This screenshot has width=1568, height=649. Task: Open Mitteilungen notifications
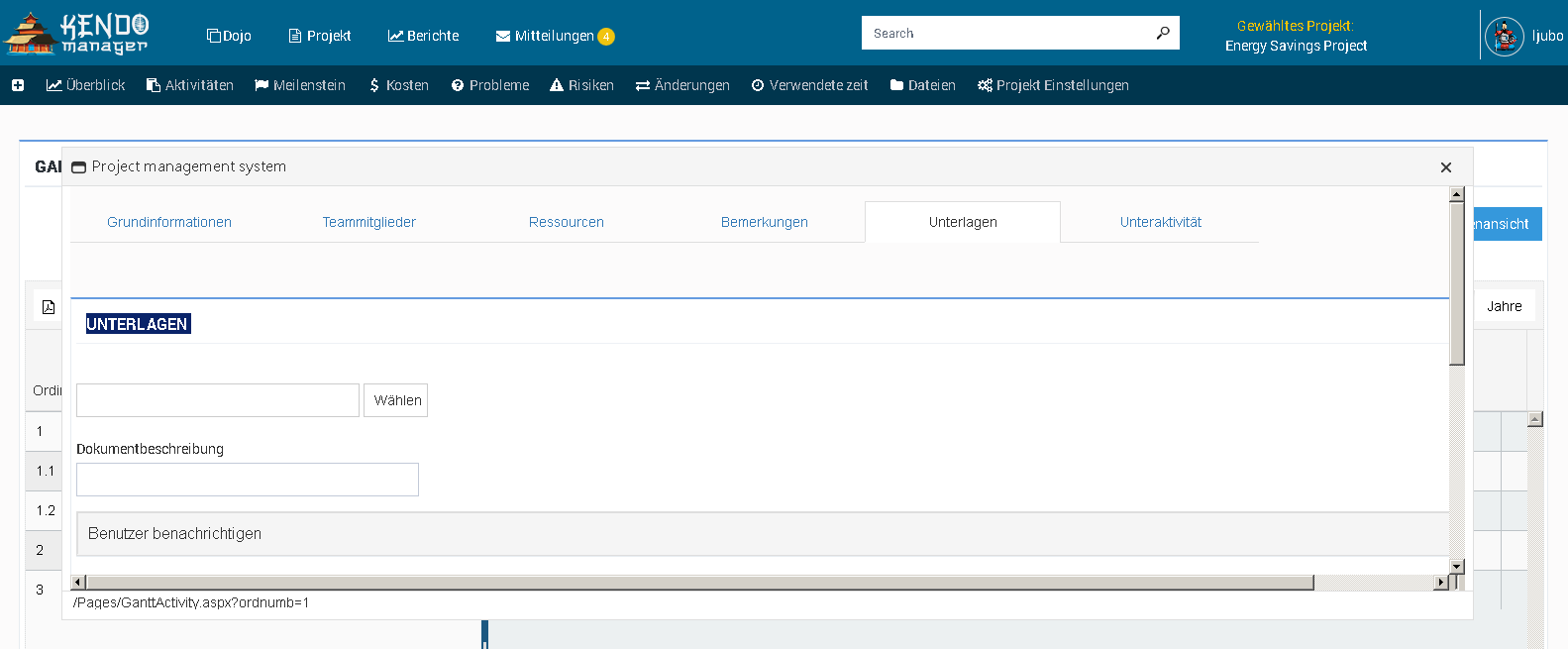click(x=545, y=36)
